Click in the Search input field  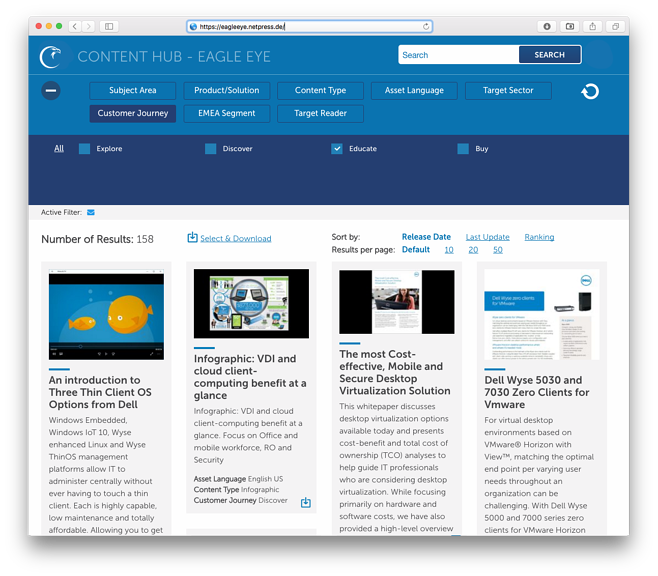click(x=458, y=55)
